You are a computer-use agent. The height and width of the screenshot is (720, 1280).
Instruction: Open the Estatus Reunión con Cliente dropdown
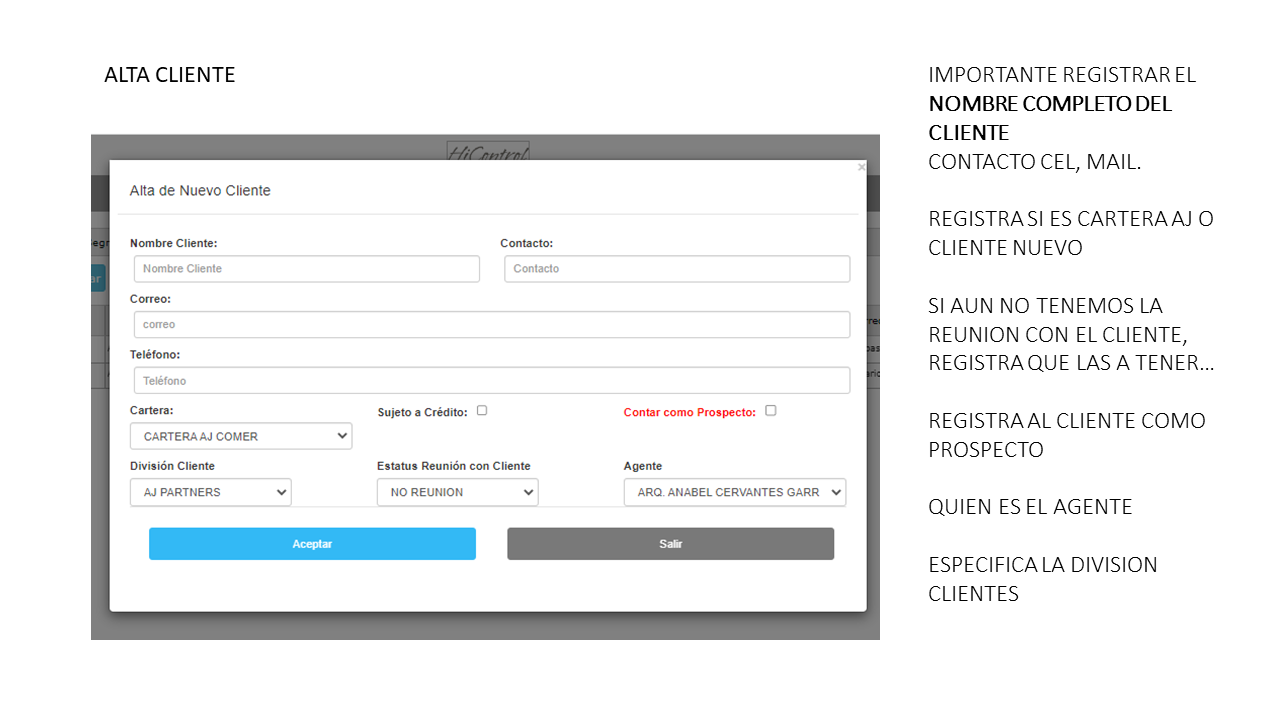pyautogui.click(x=457, y=493)
